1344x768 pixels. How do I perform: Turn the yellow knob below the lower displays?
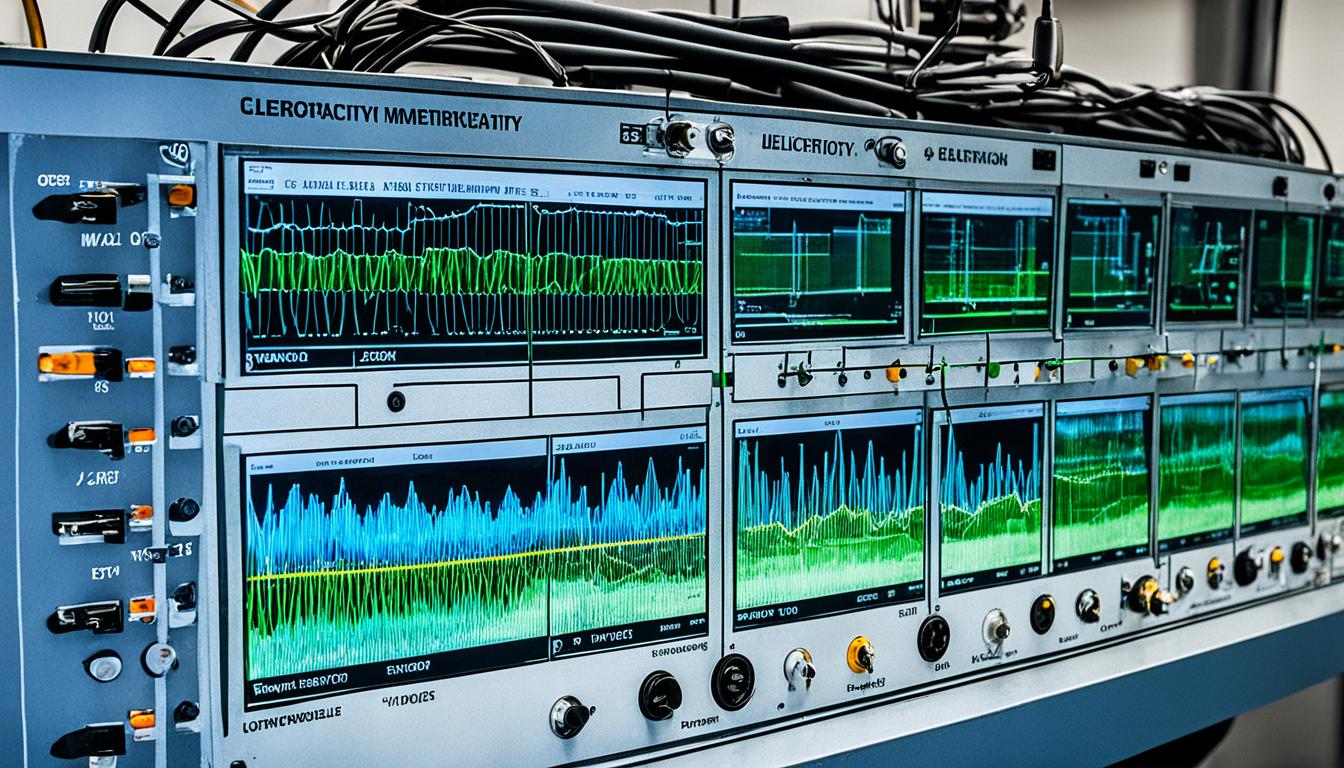860,655
